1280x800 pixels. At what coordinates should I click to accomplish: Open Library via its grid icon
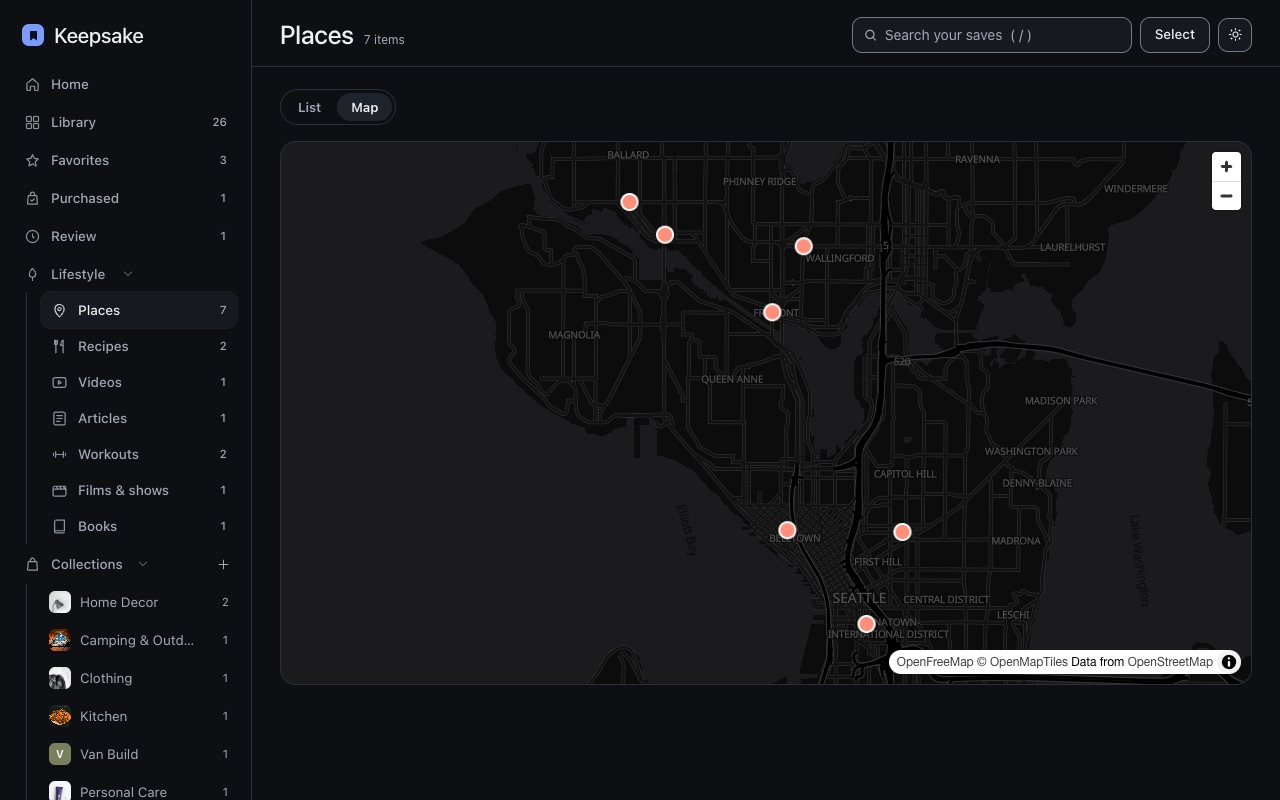pos(32,123)
